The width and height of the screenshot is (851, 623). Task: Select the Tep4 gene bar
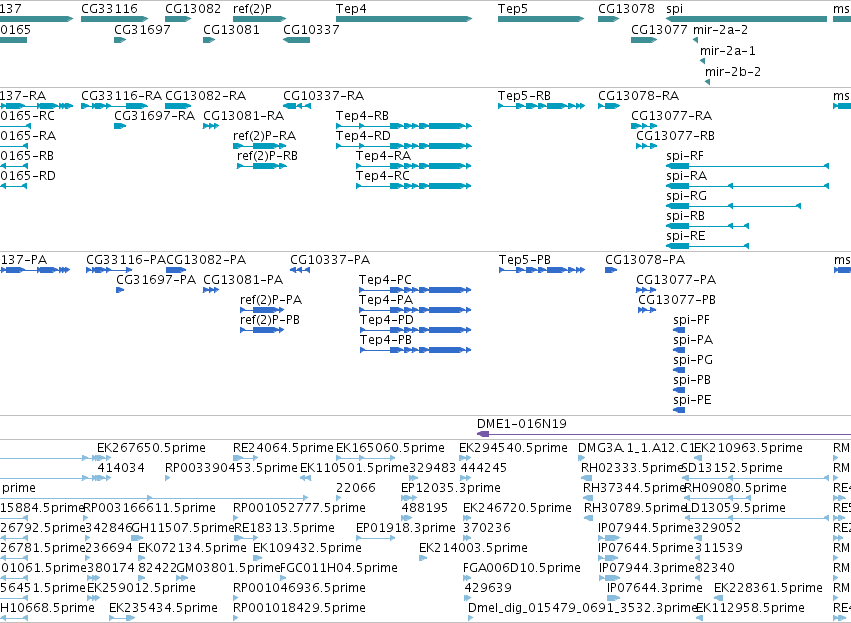click(404, 19)
